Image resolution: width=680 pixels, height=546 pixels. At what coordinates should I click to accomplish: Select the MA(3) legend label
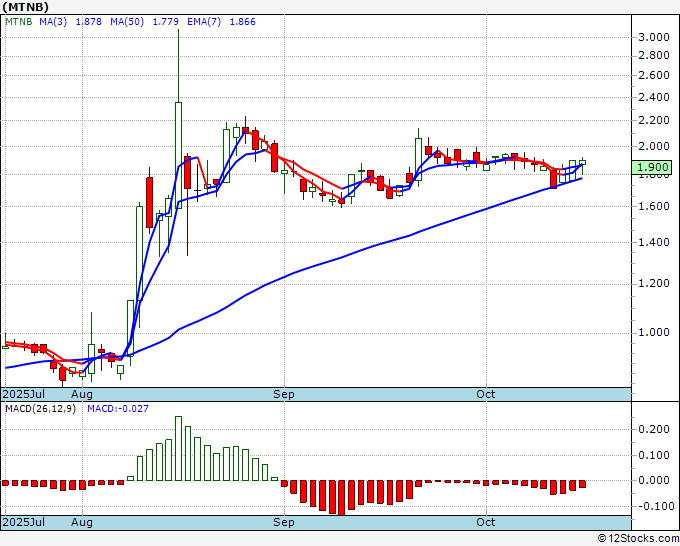[53, 22]
